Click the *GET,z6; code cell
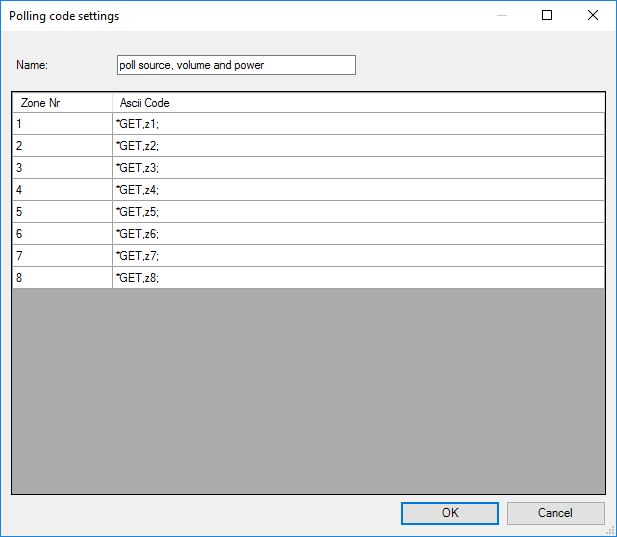Viewport: 617px width, 537px height. (x=358, y=234)
